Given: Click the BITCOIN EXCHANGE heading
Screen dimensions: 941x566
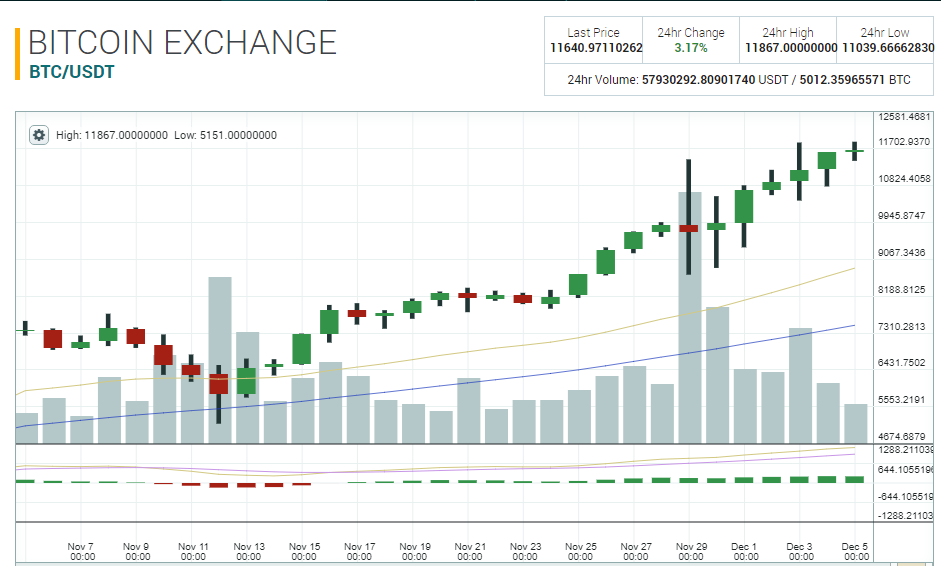Looking at the screenshot, I should (182, 43).
